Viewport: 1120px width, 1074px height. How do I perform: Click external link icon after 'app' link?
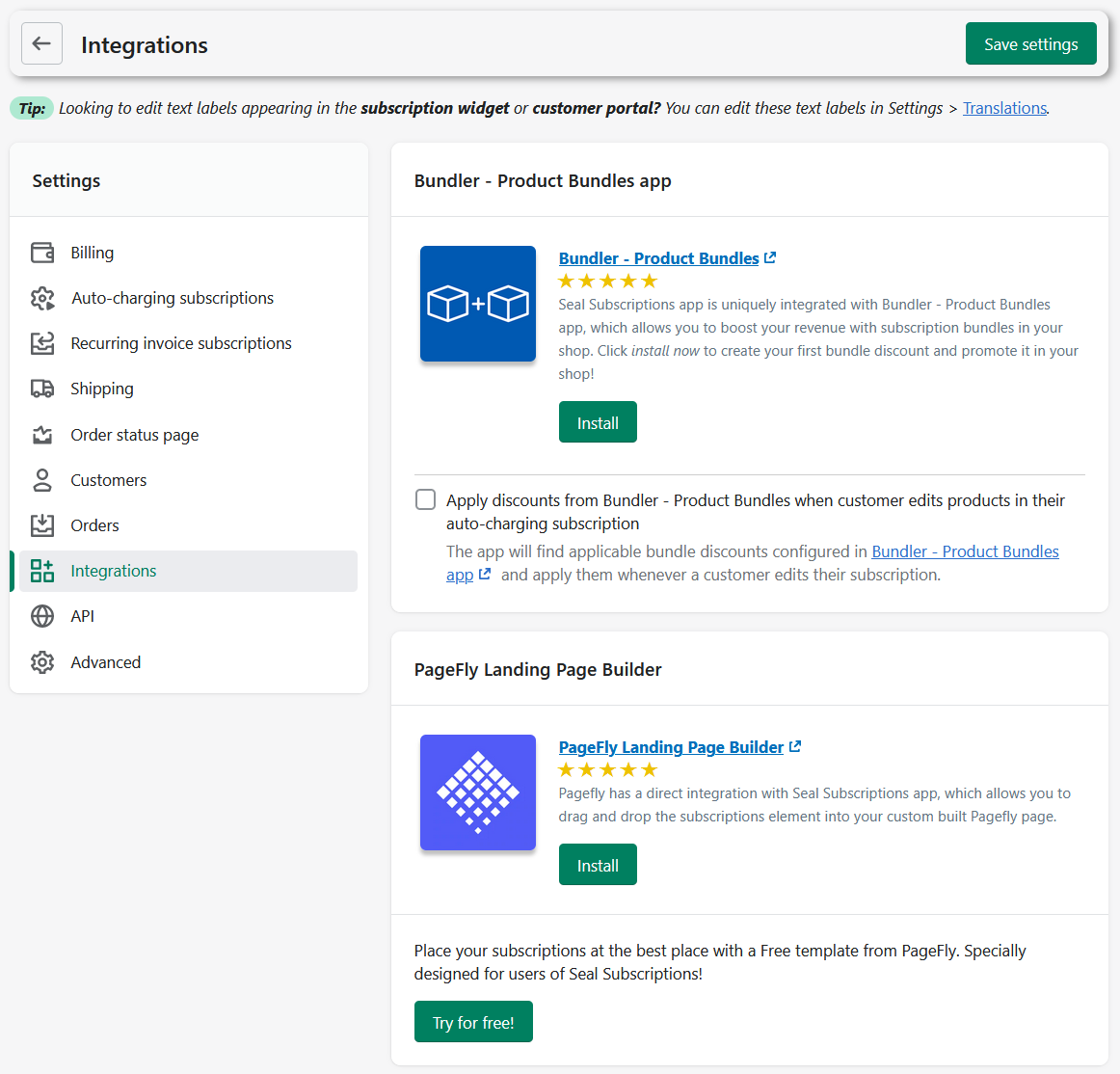coord(485,574)
